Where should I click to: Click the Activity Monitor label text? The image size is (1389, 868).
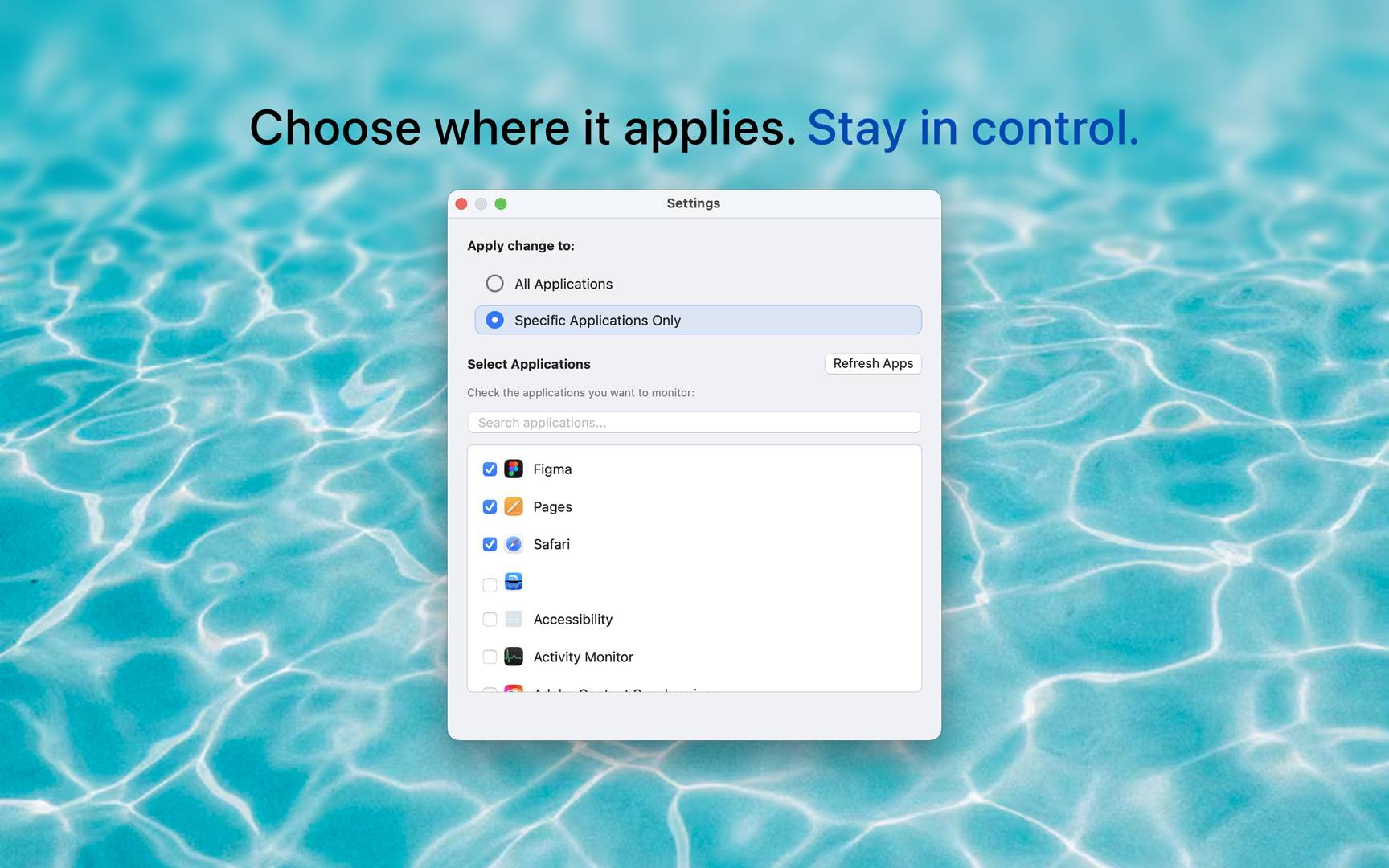coord(583,657)
